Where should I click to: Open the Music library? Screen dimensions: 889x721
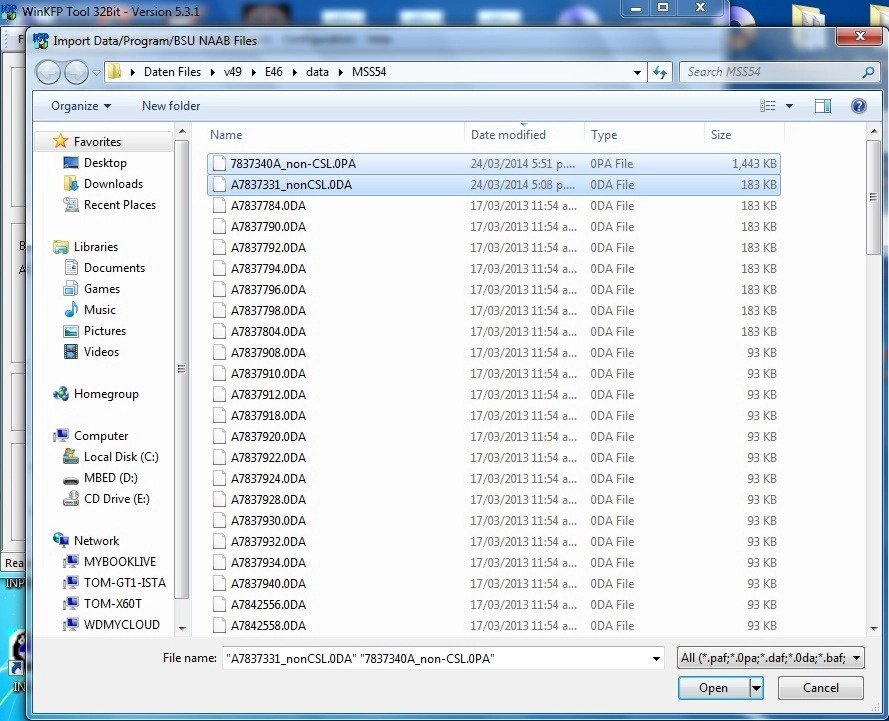(99, 309)
